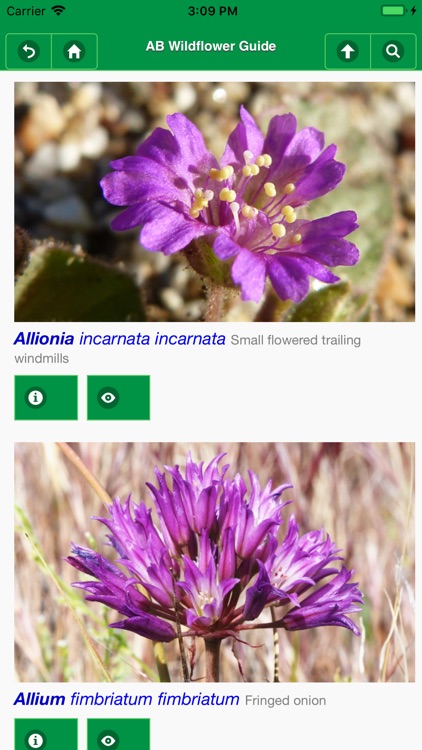Open the Allium fimbriatum flower photo

(x=214, y=562)
